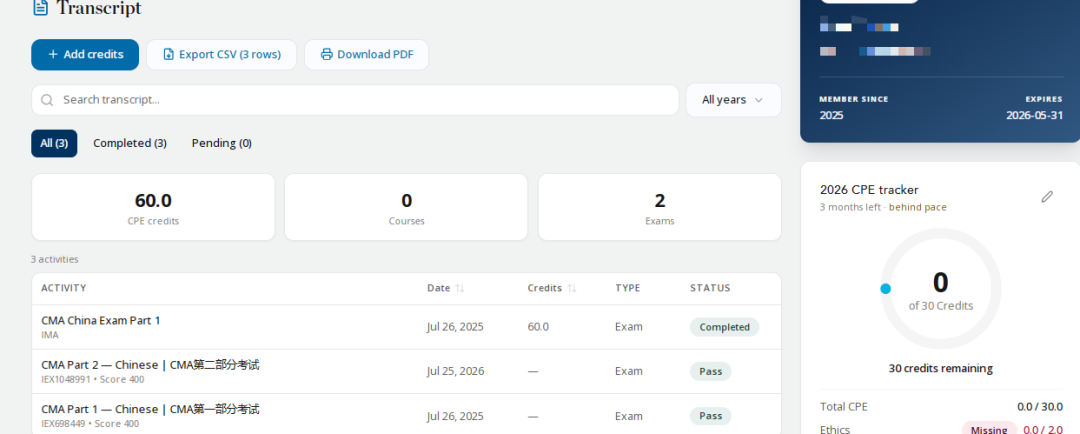Click the pencil edit icon on CPE tracker
The width and height of the screenshot is (1080, 434).
pos(1047,197)
